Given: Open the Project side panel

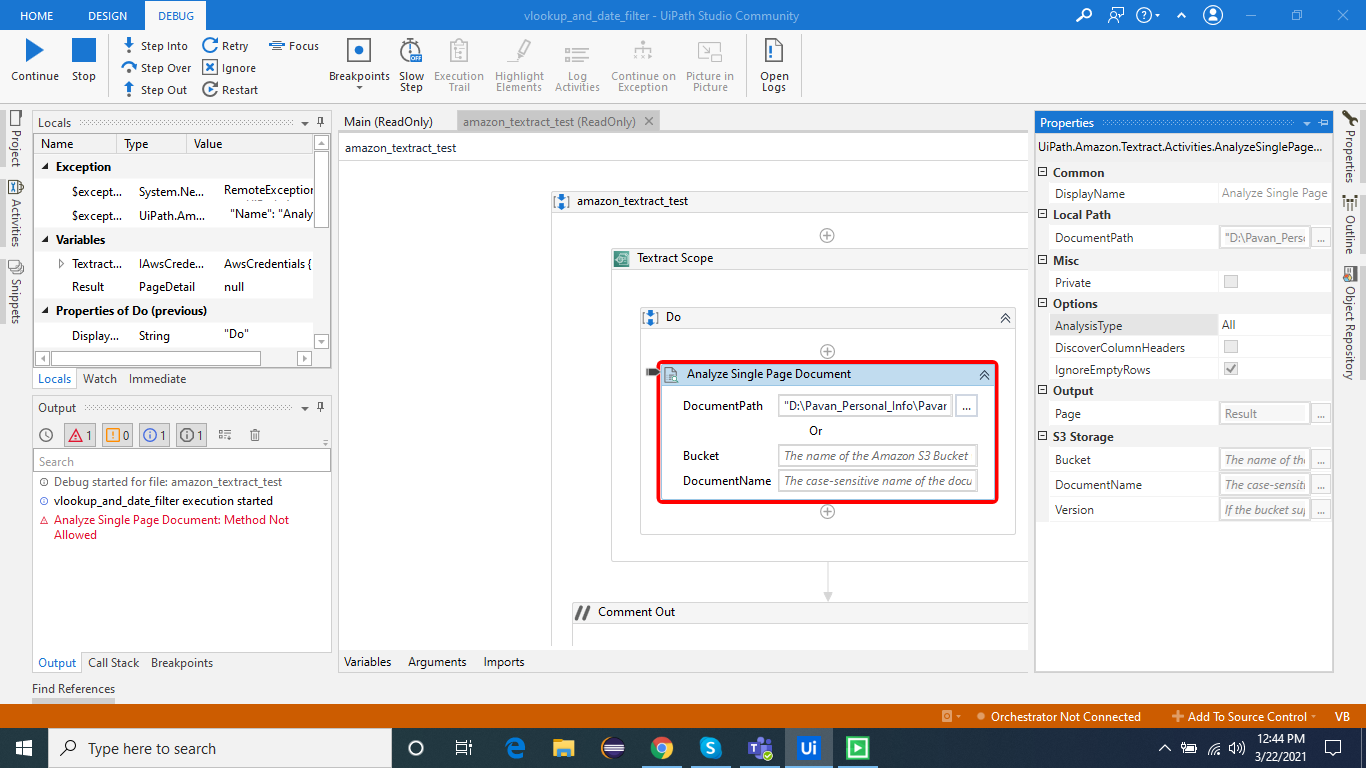Looking at the screenshot, I should (x=15, y=139).
